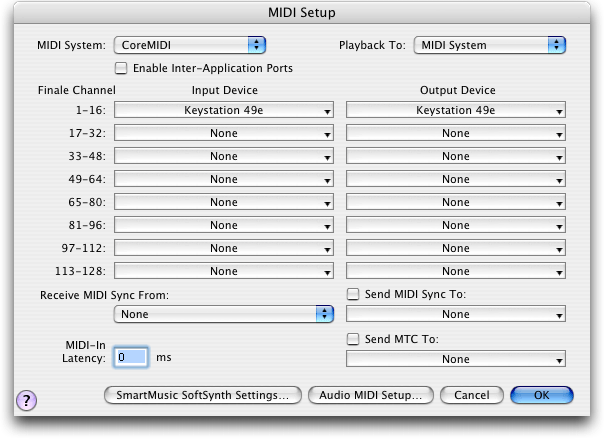Open Input Device dropdown for channels 33-48
604x439 pixels.
[224, 156]
